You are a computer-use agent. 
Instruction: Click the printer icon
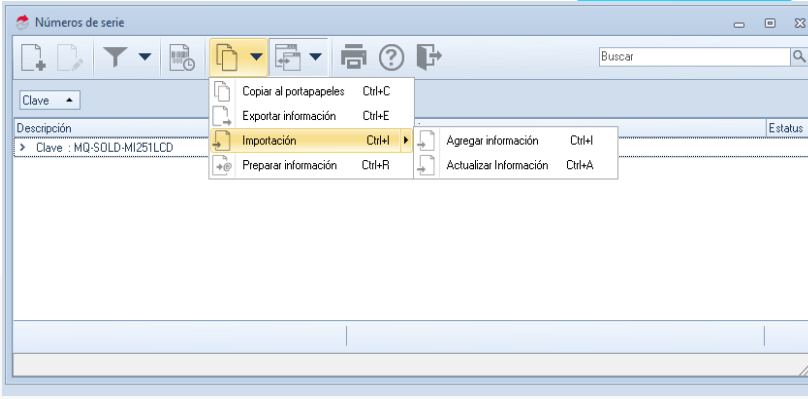click(354, 57)
